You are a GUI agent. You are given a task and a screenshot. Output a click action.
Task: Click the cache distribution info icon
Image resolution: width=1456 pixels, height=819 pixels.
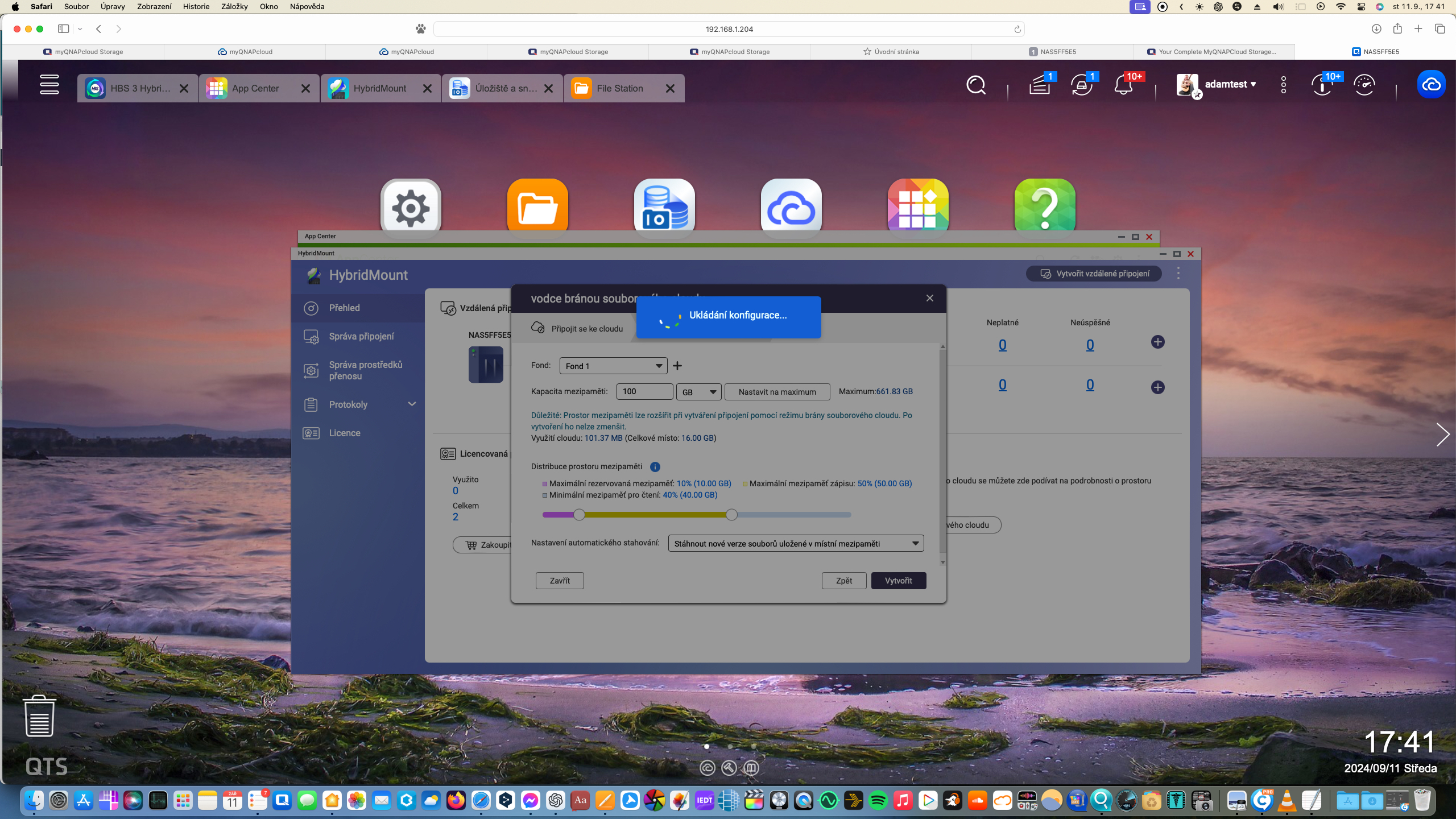tap(655, 467)
